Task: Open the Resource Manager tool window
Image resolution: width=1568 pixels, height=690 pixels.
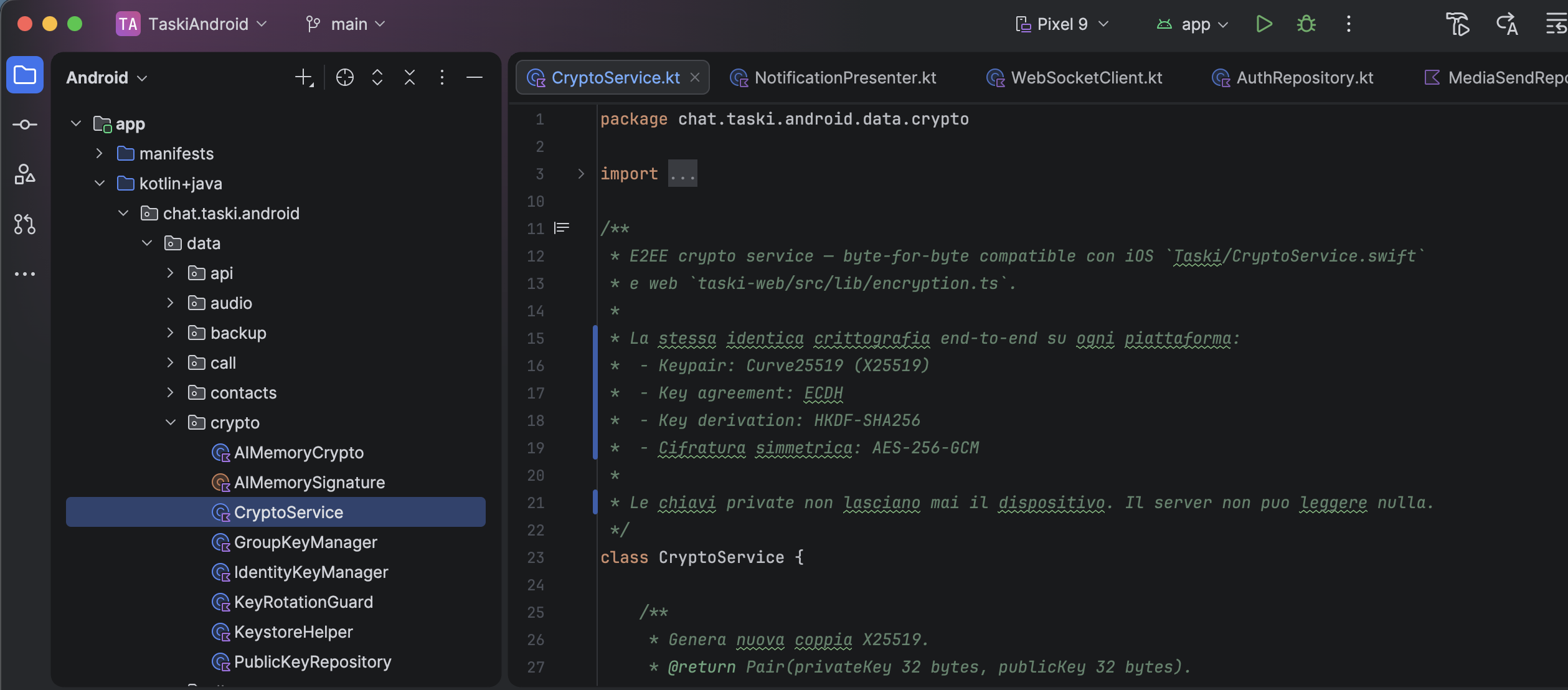Action: point(25,174)
